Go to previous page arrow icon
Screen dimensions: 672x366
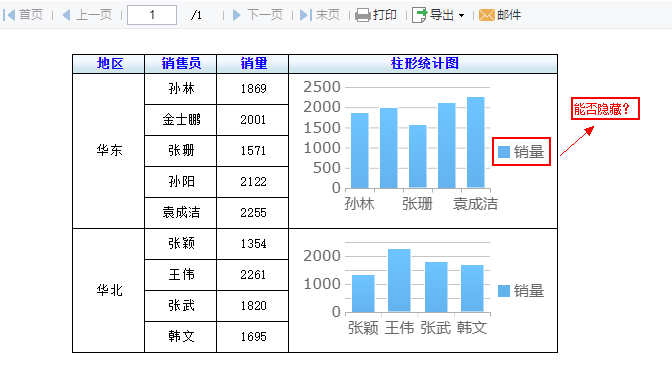point(66,15)
